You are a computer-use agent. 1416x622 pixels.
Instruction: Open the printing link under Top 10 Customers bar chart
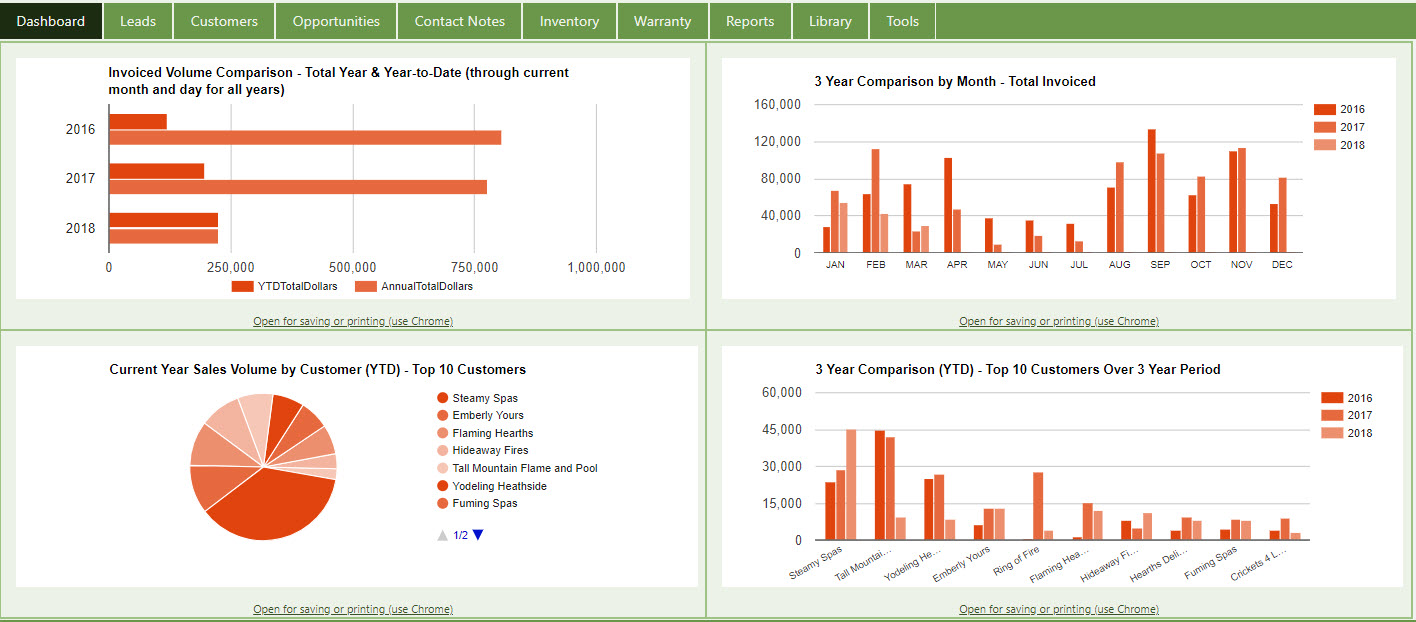tap(1059, 608)
